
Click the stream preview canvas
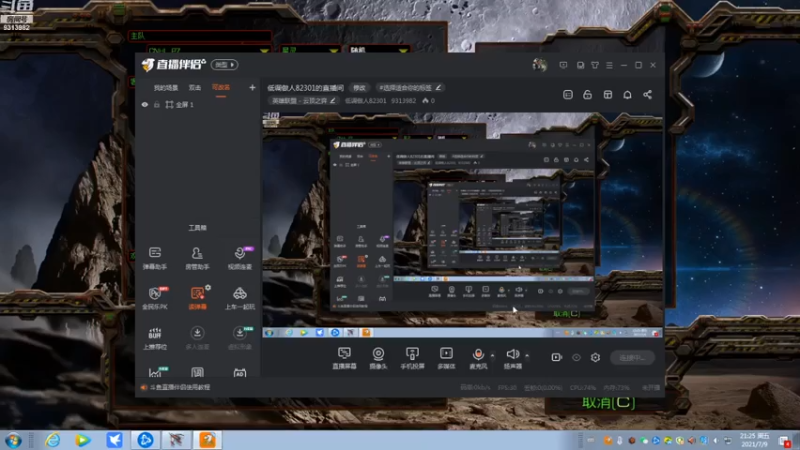[463, 225]
